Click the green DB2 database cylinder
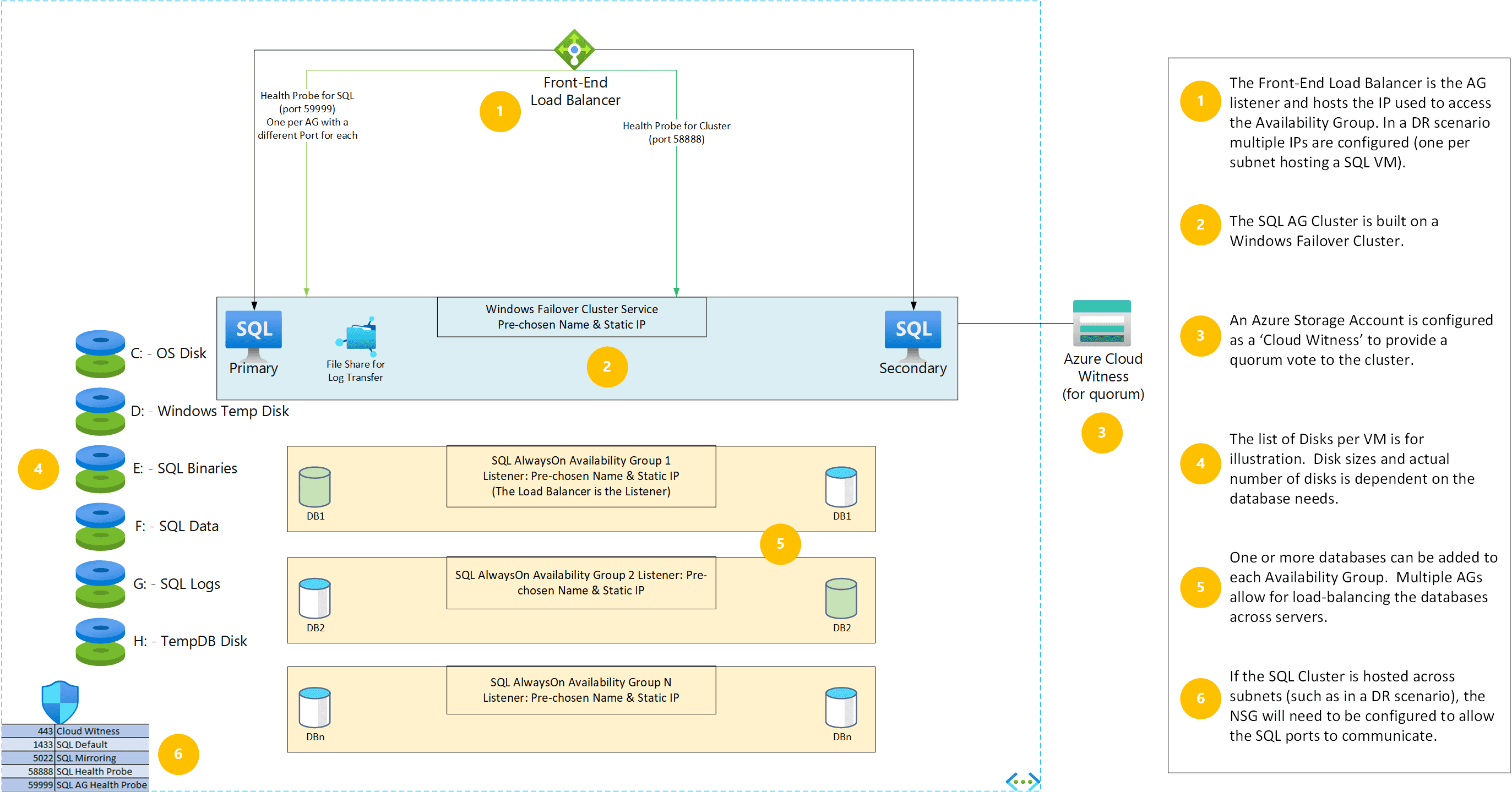The width and height of the screenshot is (1512, 792). coord(841,598)
